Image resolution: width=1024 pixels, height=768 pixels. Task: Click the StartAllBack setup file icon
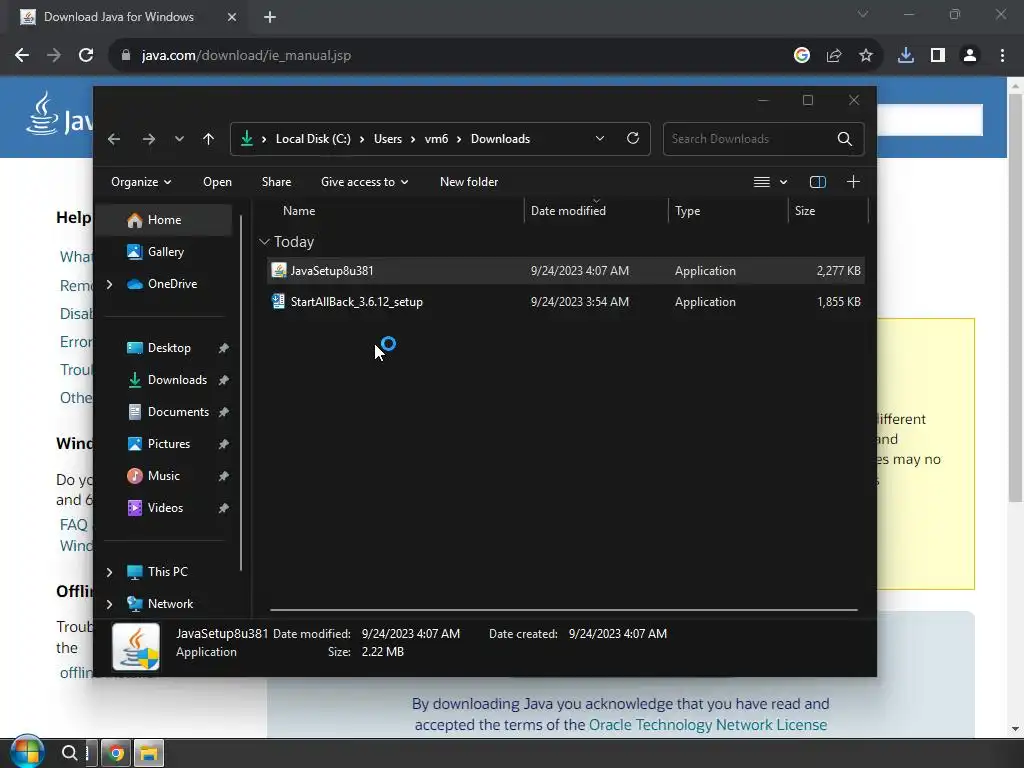279,302
